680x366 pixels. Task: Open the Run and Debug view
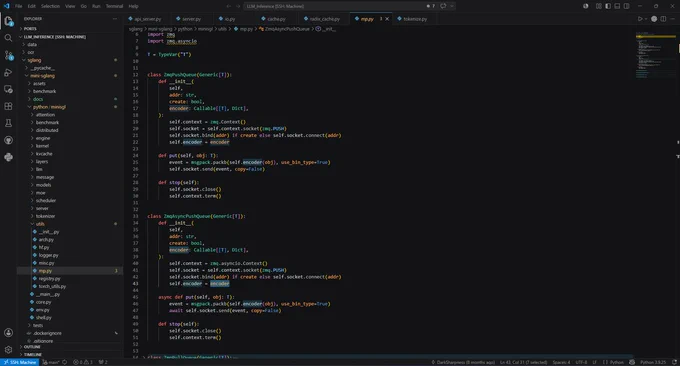pyautogui.click(x=8, y=72)
